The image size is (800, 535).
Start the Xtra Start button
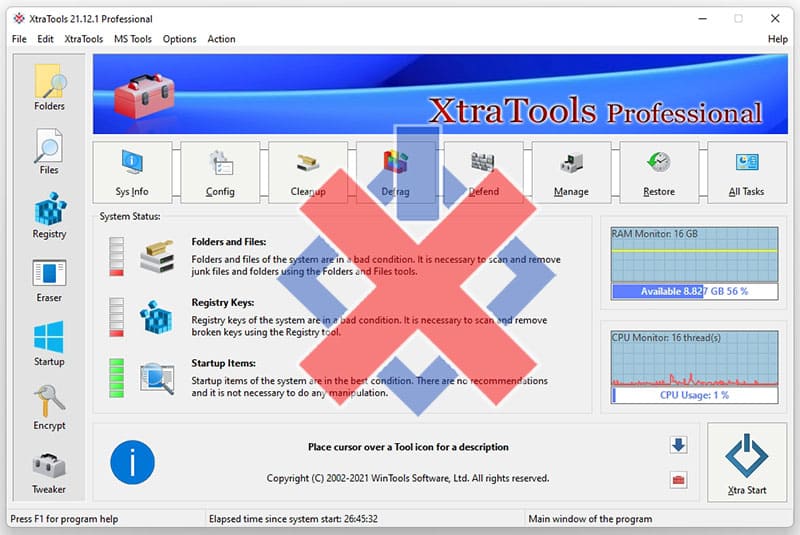coord(746,462)
